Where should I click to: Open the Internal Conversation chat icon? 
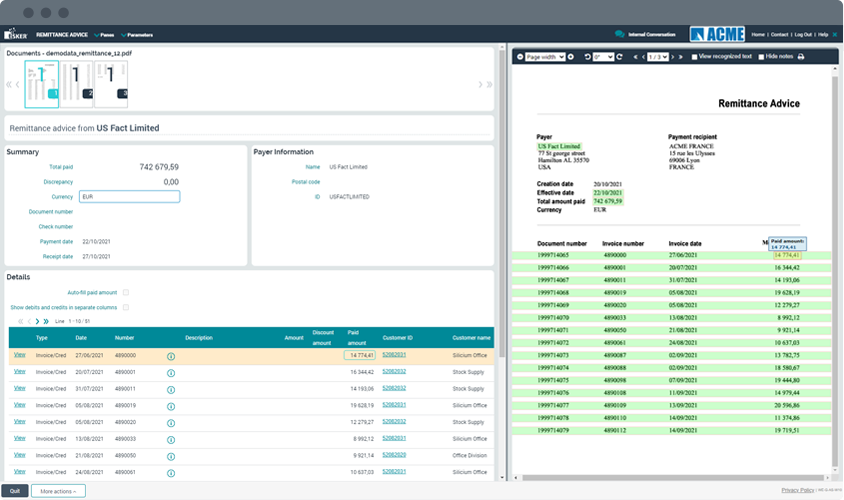pyautogui.click(x=620, y=34)
